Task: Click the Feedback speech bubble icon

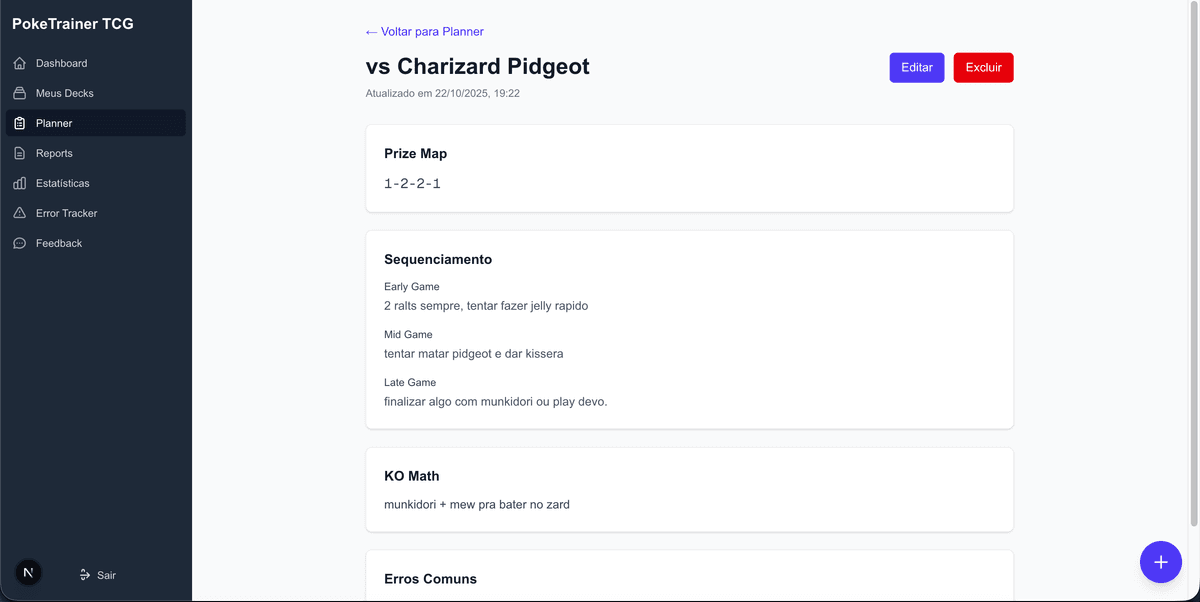Action: (x=20, y=243)
